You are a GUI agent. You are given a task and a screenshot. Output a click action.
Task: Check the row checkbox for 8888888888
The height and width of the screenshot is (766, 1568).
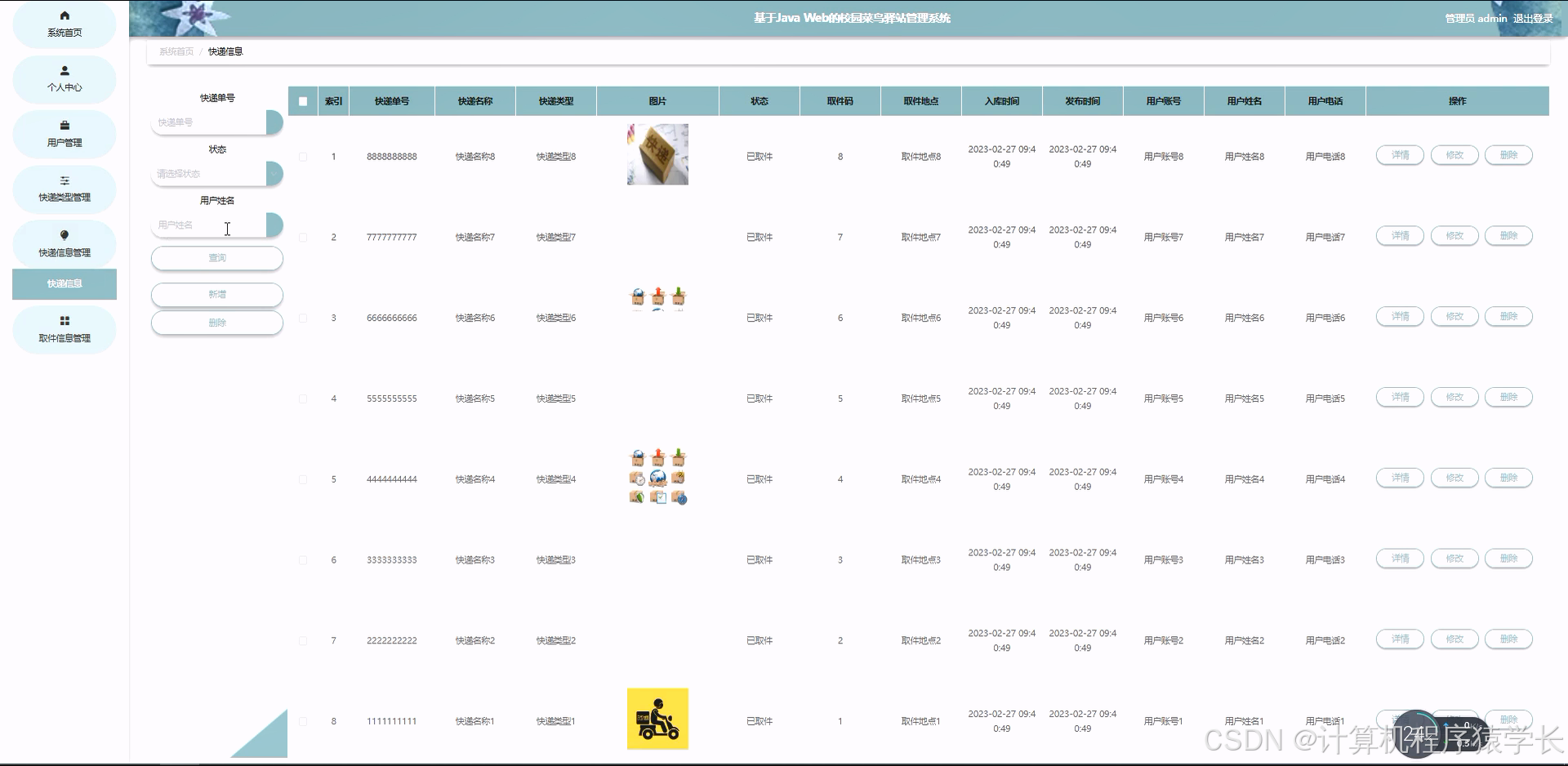tap(303, 157)
